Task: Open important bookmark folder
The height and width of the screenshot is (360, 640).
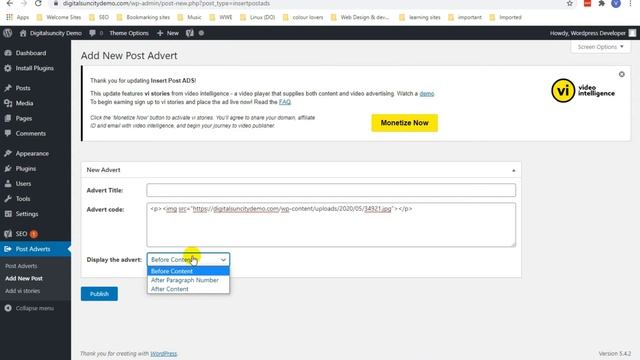Action: click(x=465, y=18)
